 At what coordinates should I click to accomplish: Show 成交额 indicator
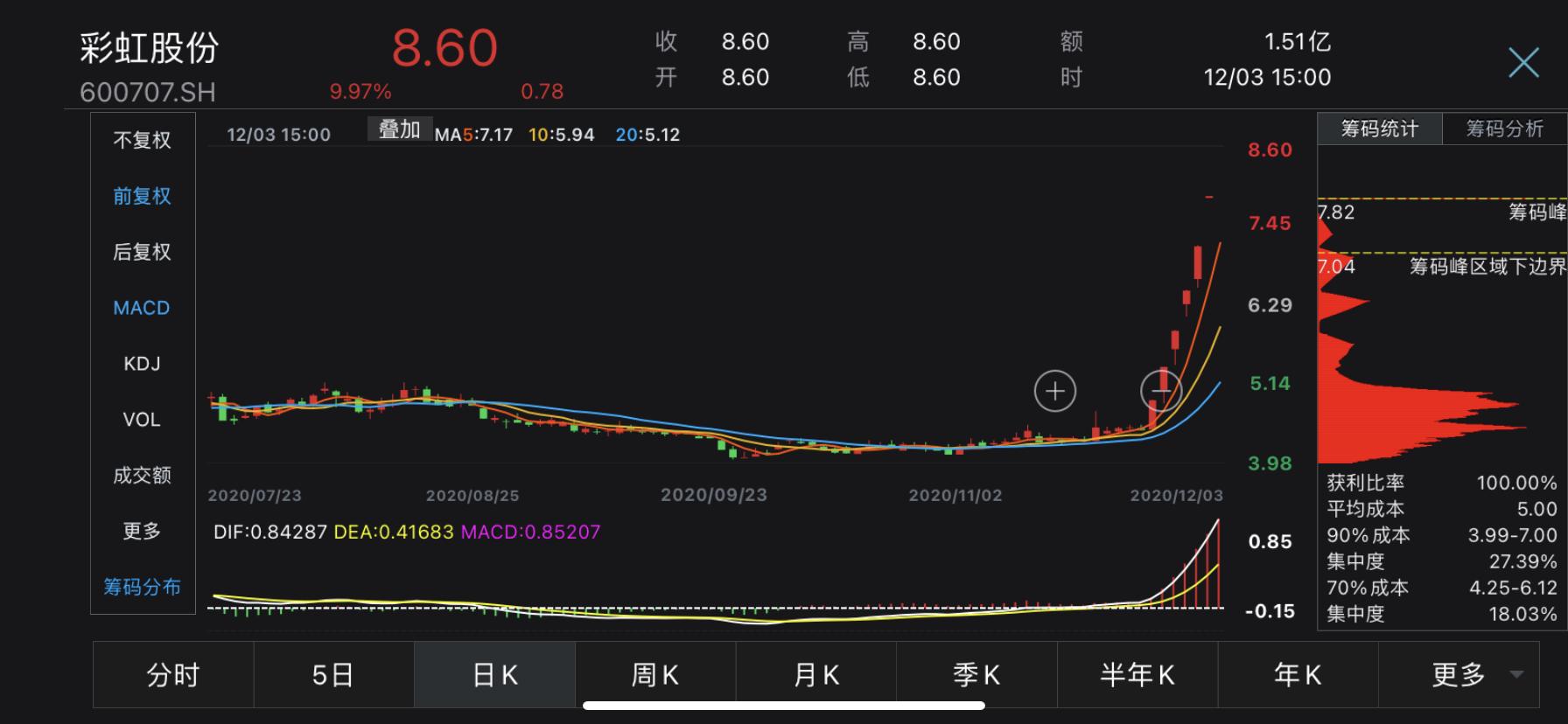pos(142,476)
